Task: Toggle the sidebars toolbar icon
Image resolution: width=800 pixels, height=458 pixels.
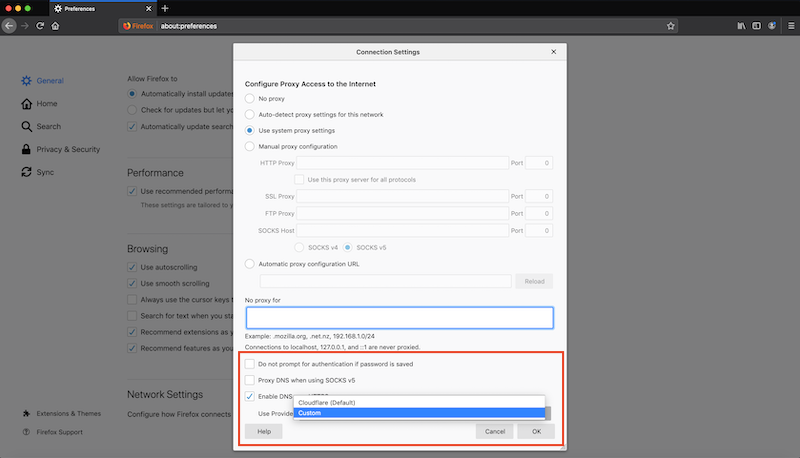Action: click(756, 25)
